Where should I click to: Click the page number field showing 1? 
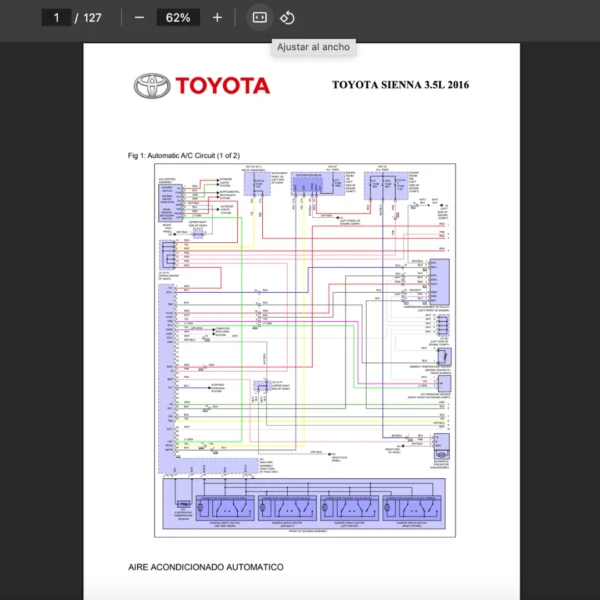[56, 18]
